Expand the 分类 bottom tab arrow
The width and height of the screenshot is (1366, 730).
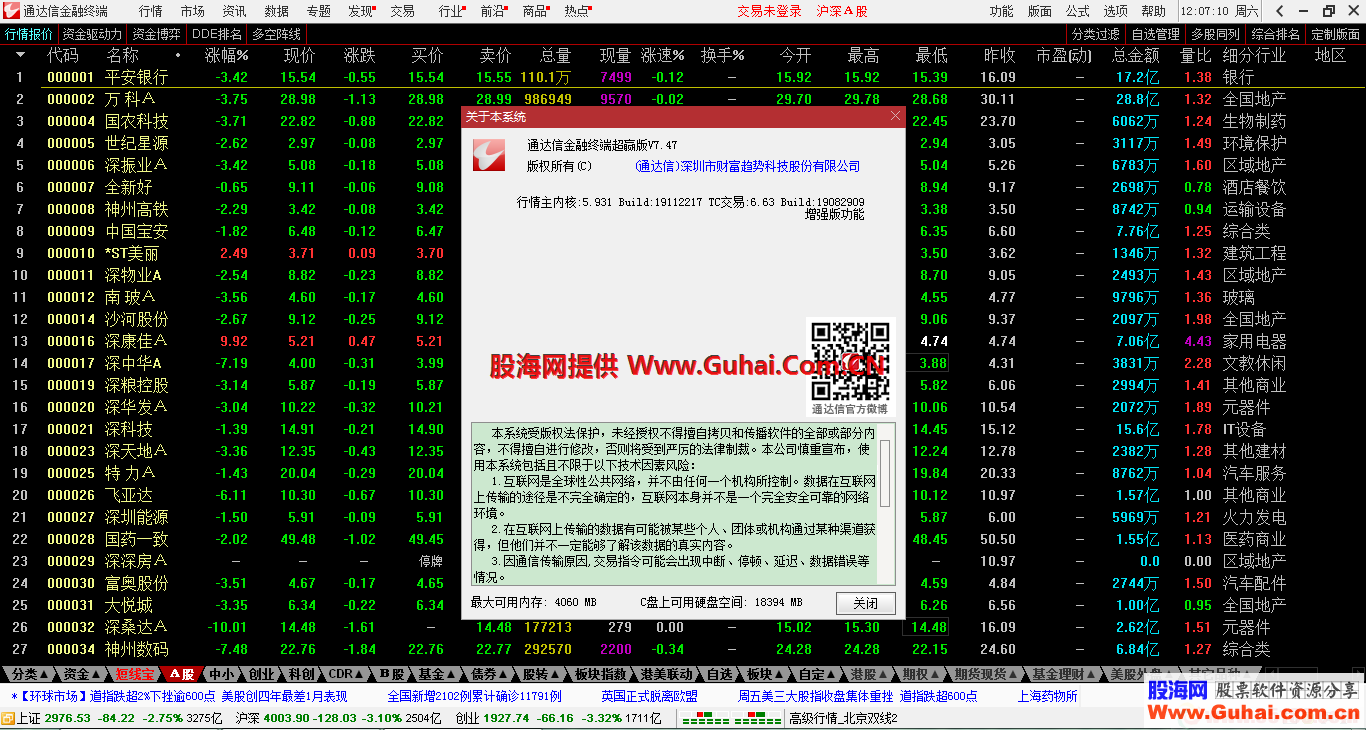[x=43, y=674]
